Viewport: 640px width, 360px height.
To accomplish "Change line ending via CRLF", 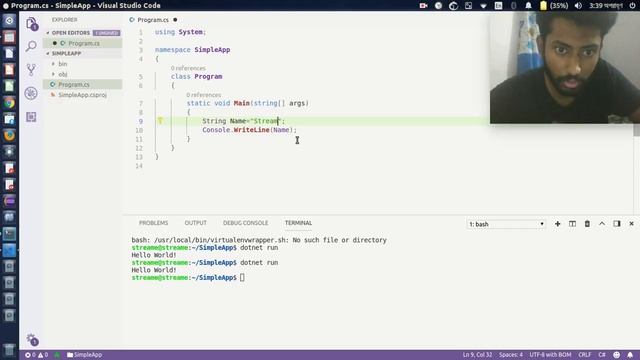I will click(584, 355).
